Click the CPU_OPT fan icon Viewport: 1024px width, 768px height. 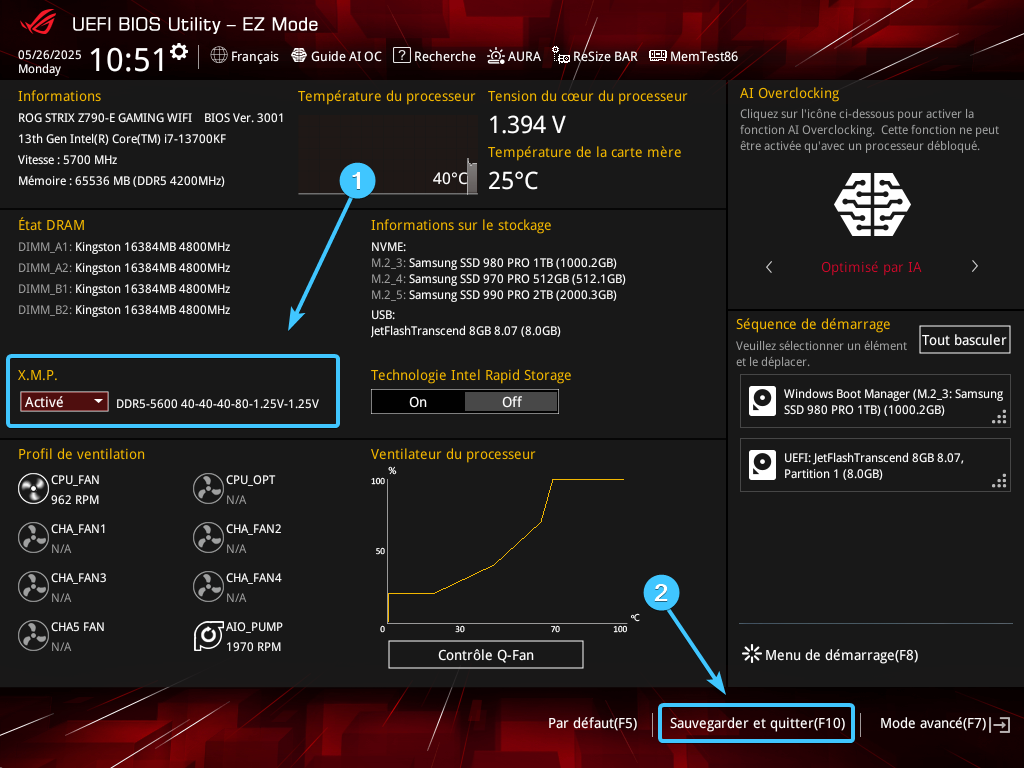208,488
